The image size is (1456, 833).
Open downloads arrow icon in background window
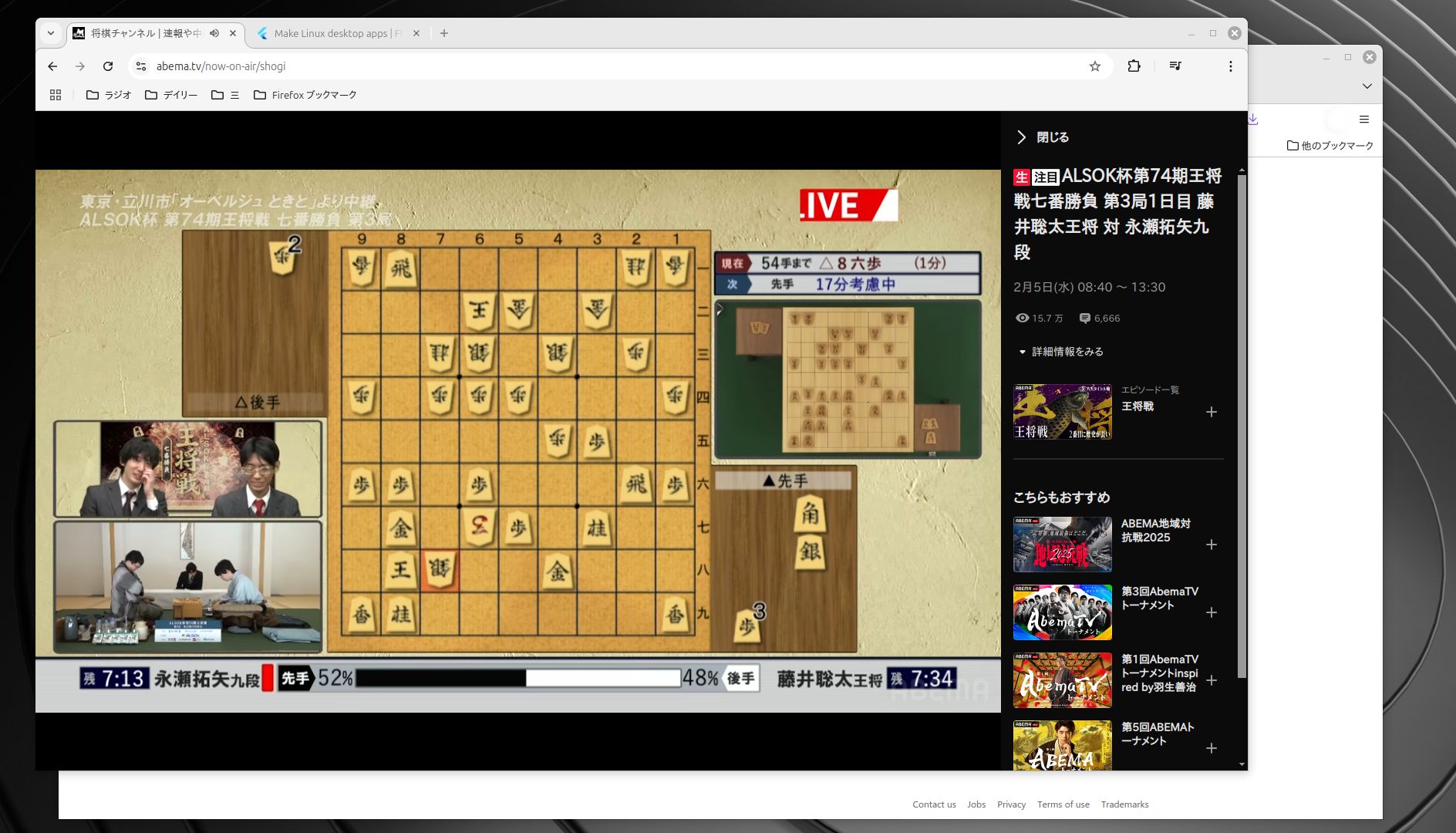[1253, 120]
